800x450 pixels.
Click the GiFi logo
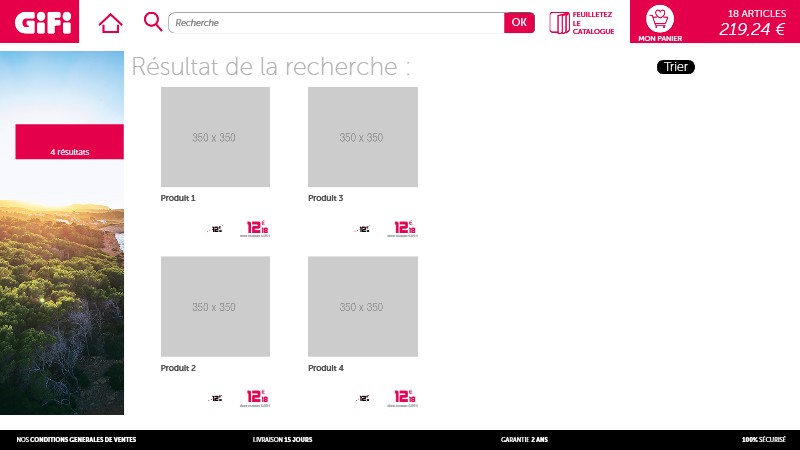[x=39, y=21]
